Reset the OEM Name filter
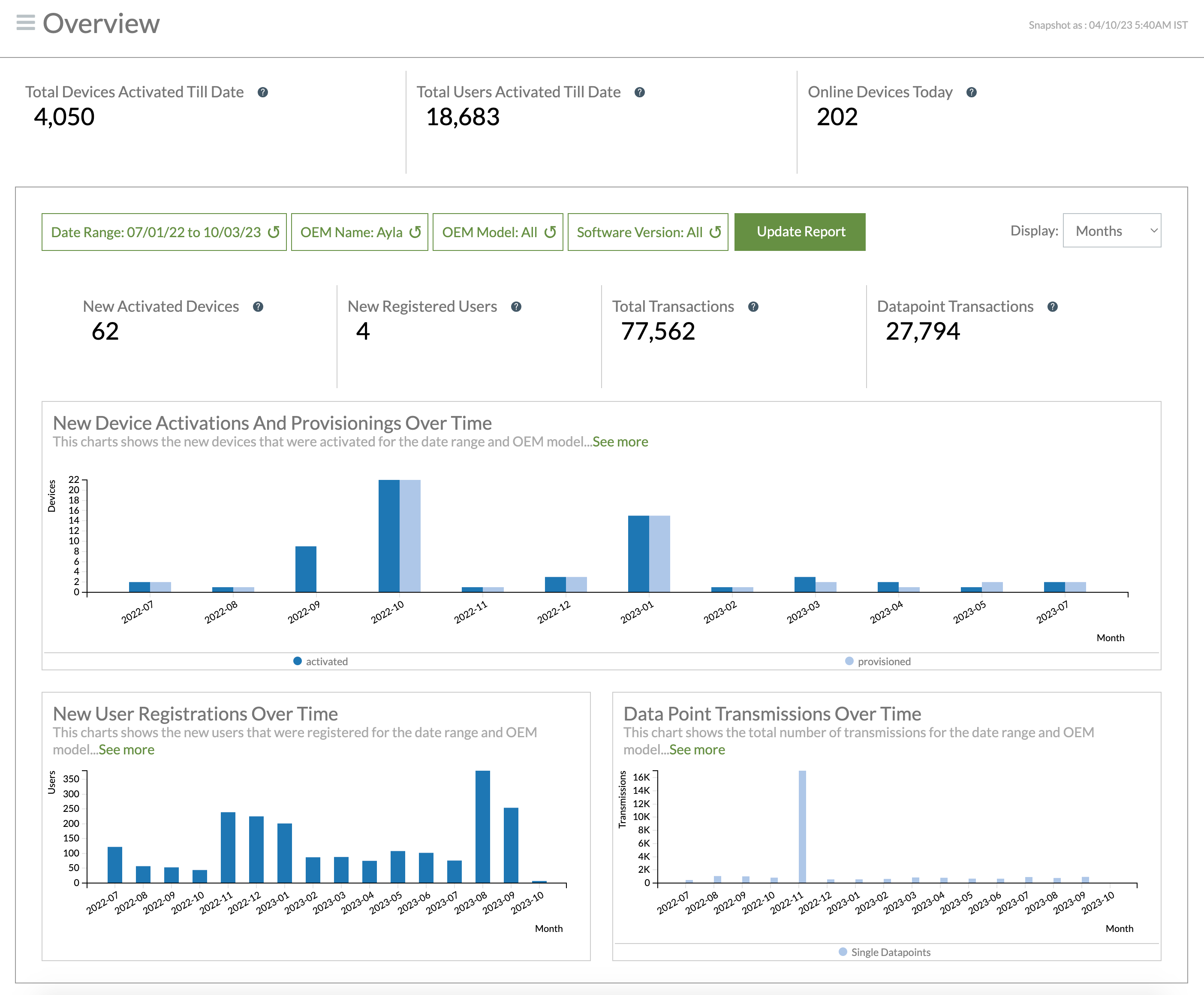 (x=415, y=232)
